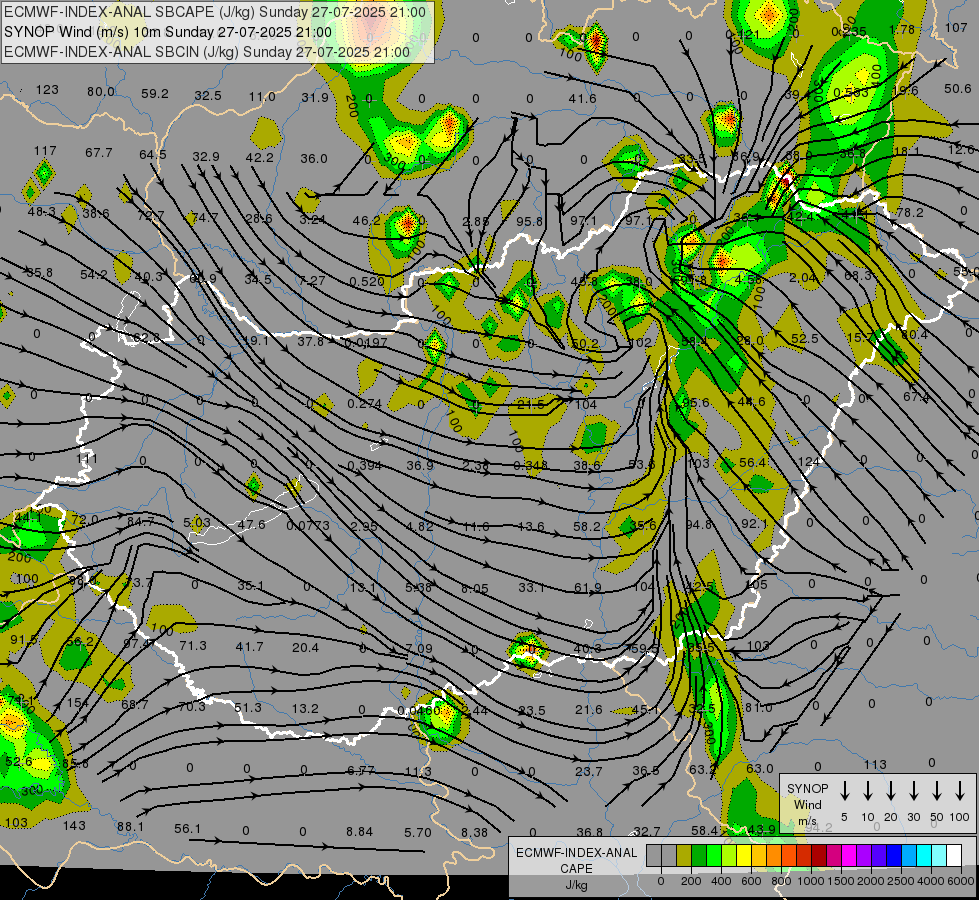This screenshot has height=900, width=979.
Task: Click the map value 56.1
Action: pos(188,829)
